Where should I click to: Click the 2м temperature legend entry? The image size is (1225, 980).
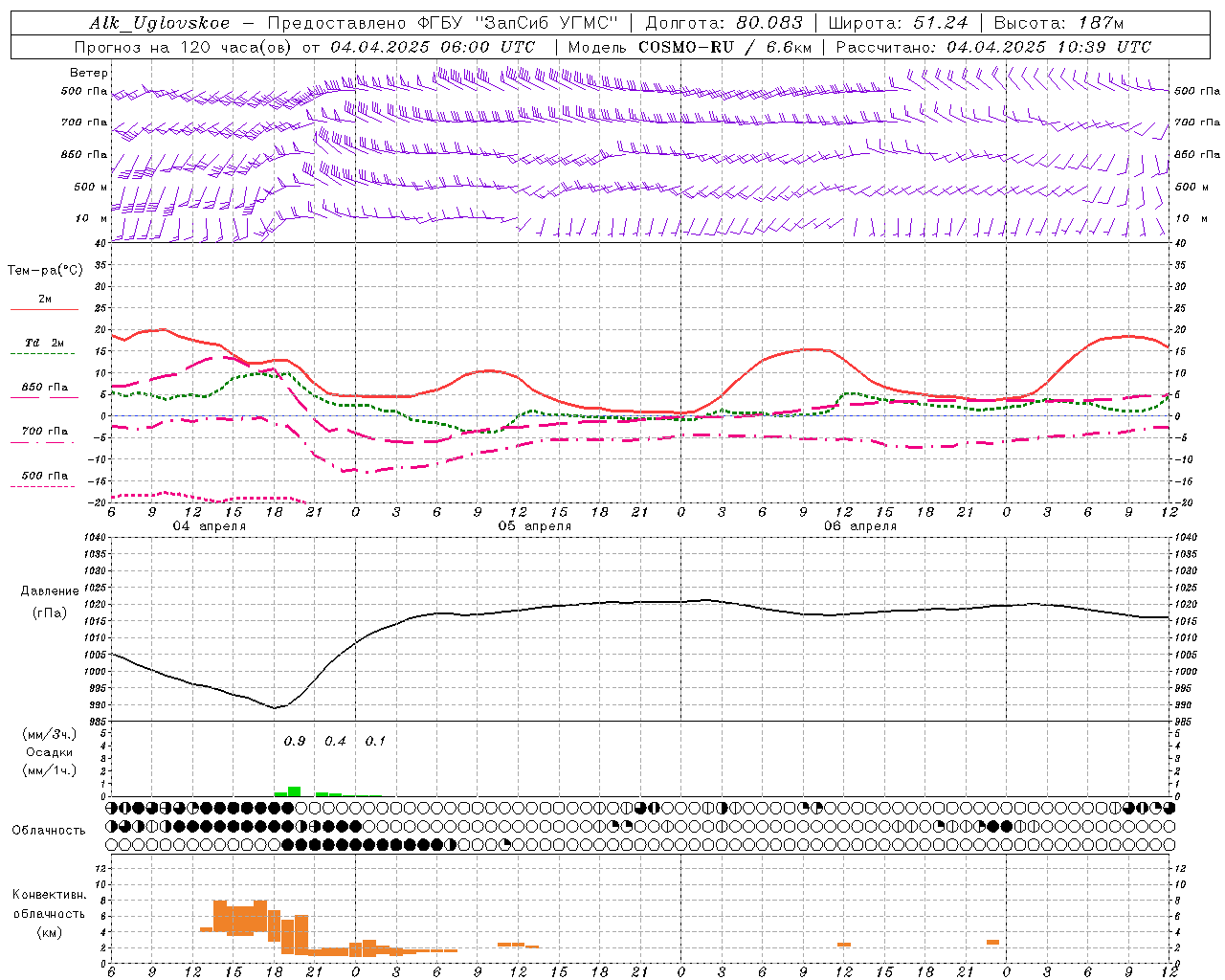(45, 300)
